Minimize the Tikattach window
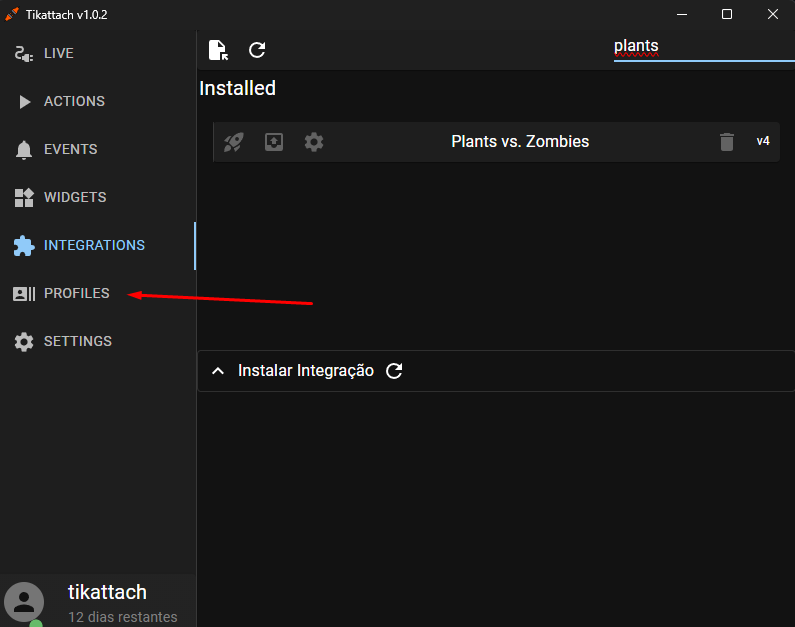The height and width of the screenshot is (627, 795). click(x=682, y=14)
